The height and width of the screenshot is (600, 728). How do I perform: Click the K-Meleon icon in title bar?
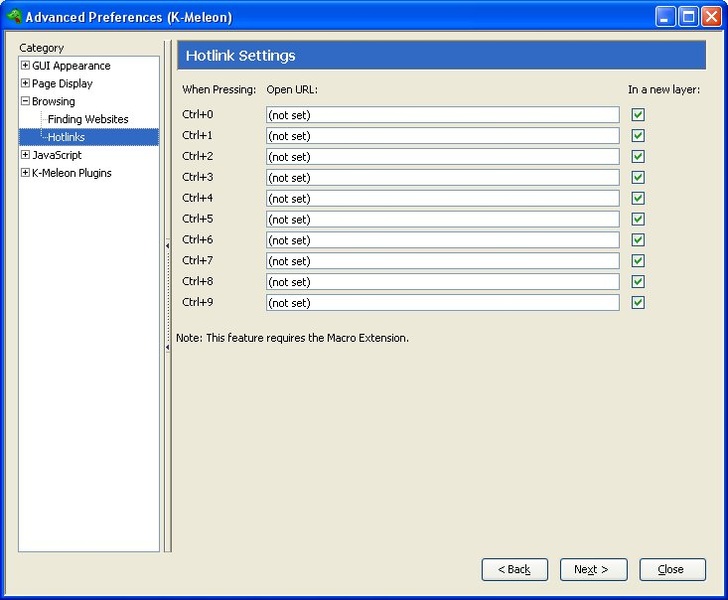14,17
